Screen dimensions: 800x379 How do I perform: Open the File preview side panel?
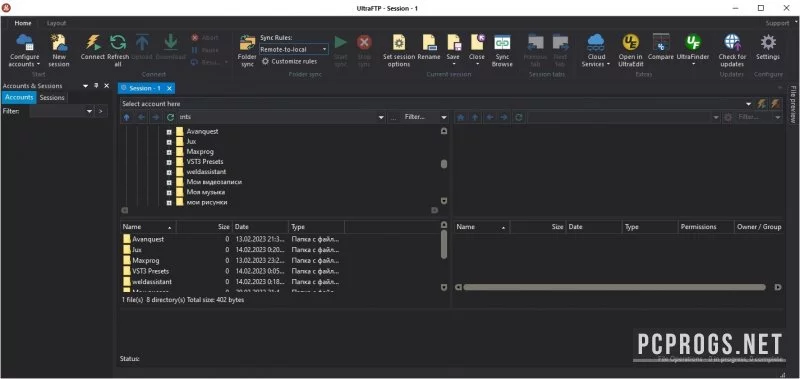tap(793, 104)
